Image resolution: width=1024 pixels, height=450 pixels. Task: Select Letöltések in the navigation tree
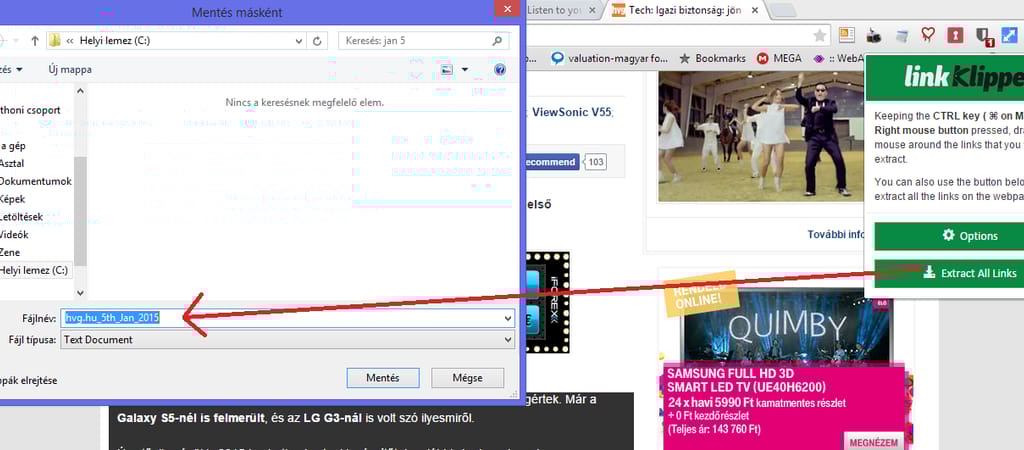21,217
